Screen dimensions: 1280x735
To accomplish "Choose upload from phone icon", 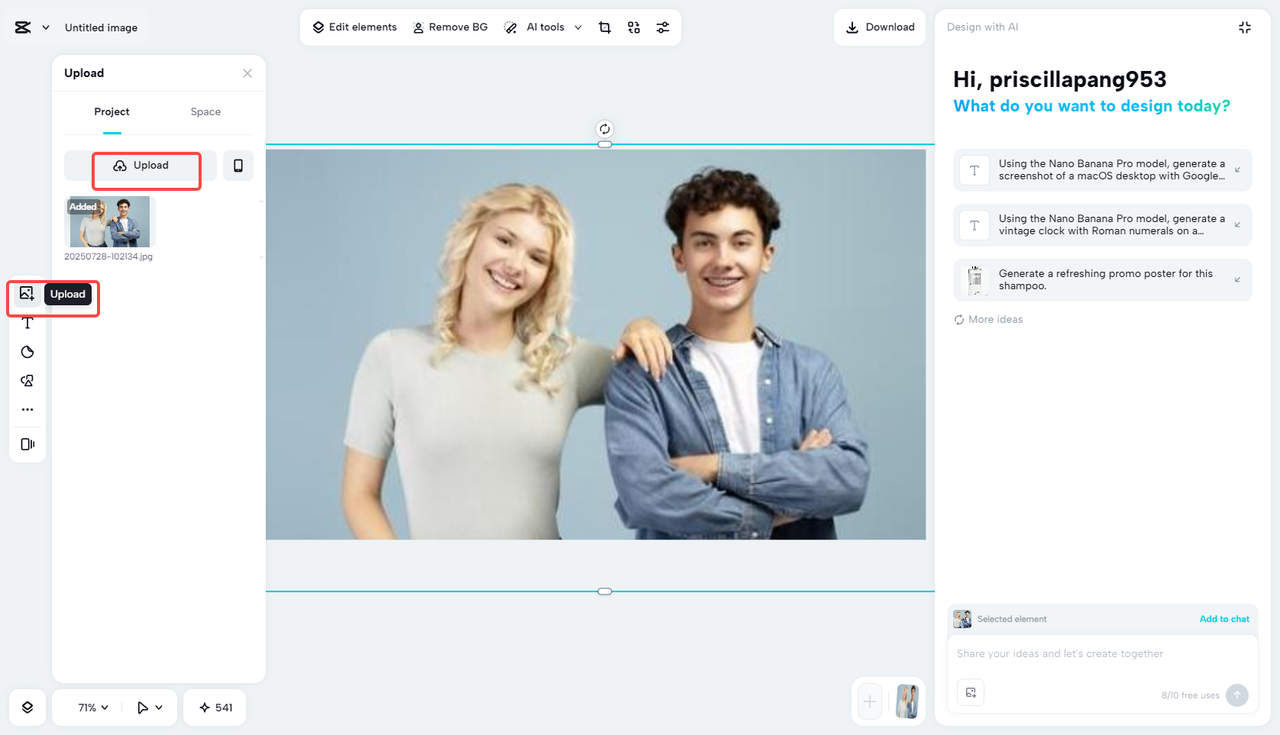I will 238,166.
